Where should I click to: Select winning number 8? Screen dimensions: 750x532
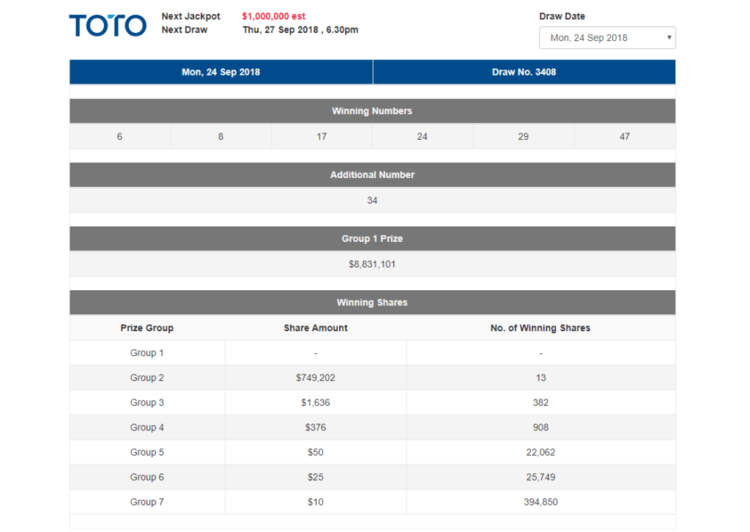221,137
